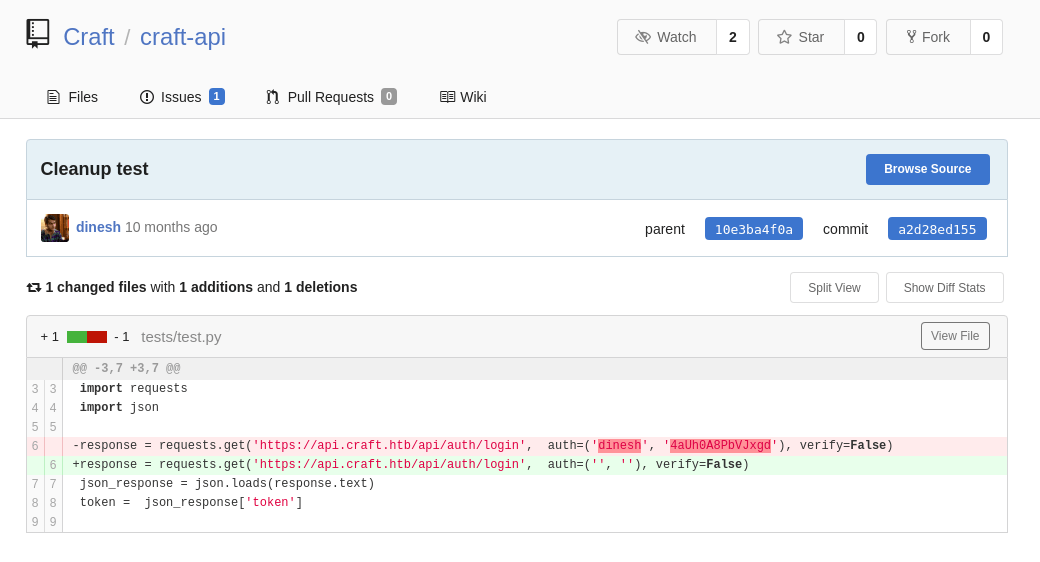Open the Issues tab

pyautogui.click(x=181, y=97)
